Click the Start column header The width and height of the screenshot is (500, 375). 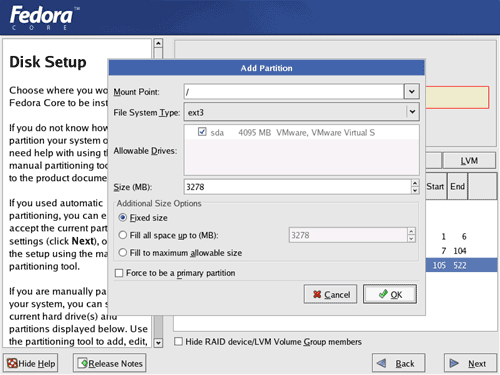pyautogui.click(x=435, y=186)
